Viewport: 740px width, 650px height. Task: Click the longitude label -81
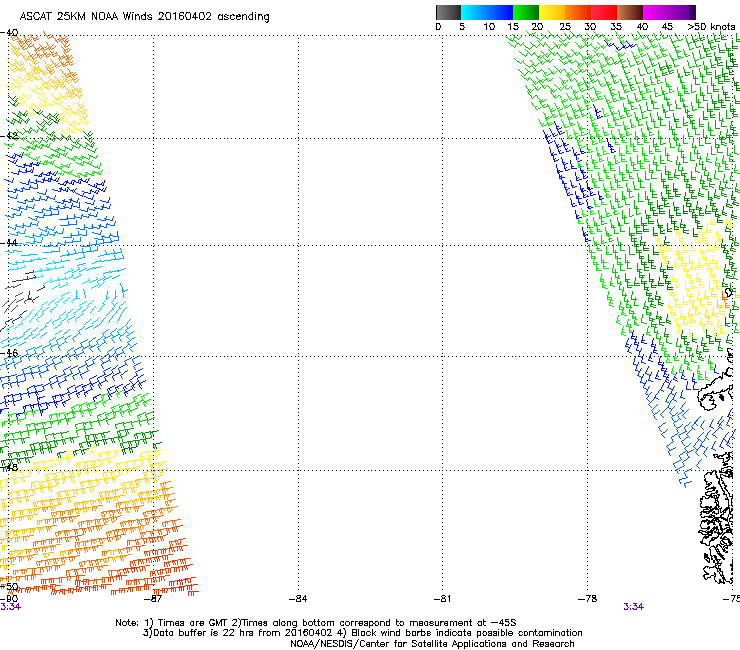(x=442, y=599)
